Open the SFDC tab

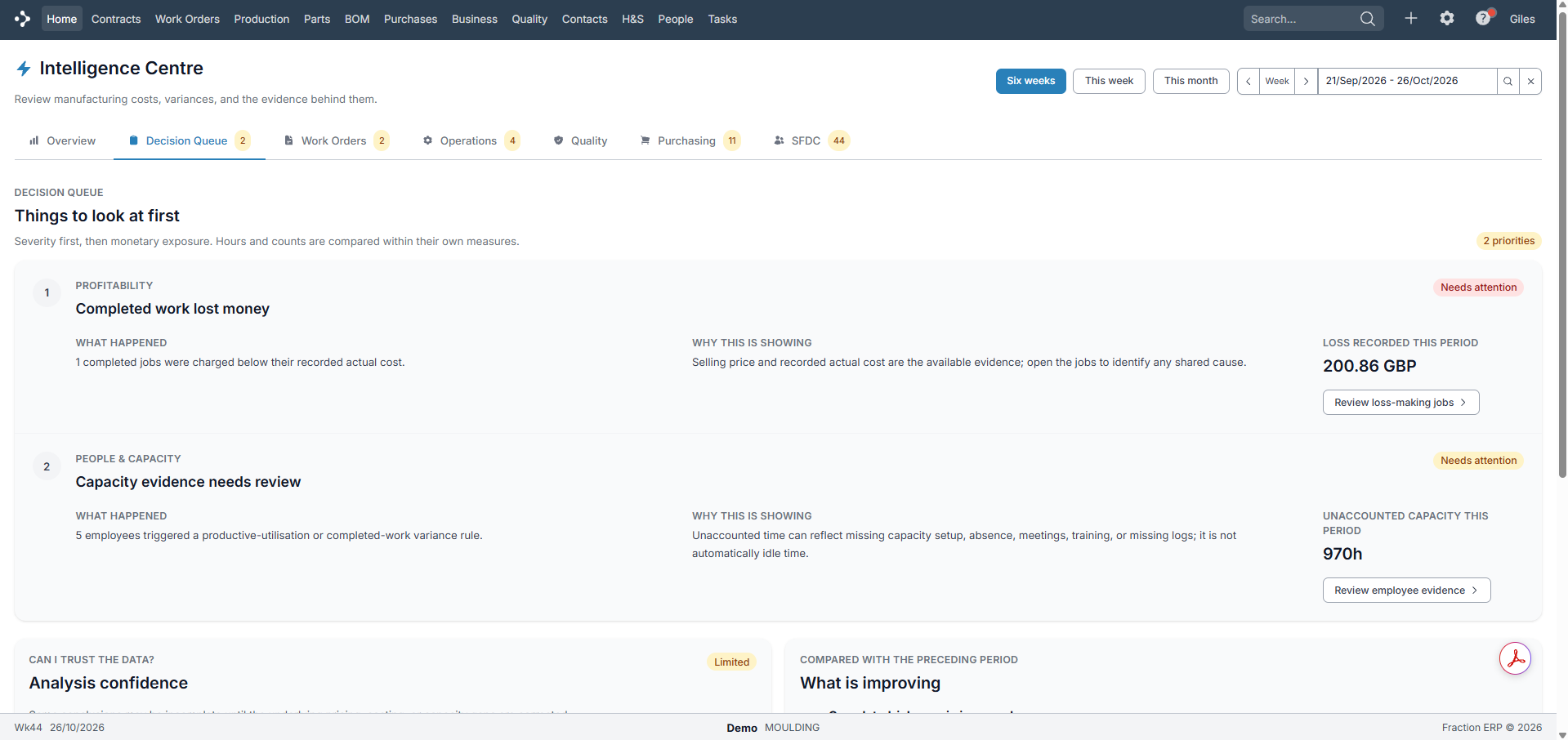click(811, 140)
